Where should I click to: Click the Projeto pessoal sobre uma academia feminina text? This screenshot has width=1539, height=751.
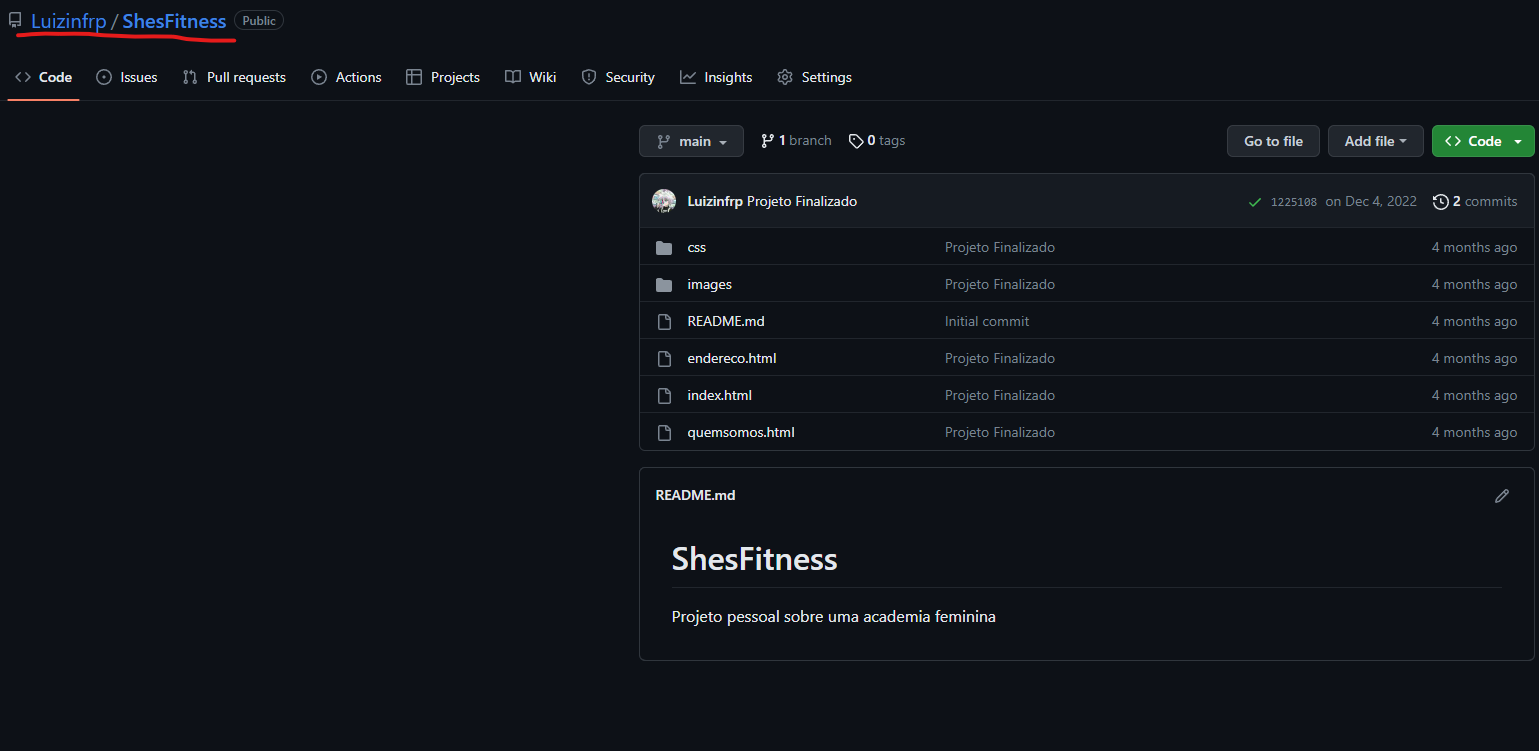coord(834,616)
